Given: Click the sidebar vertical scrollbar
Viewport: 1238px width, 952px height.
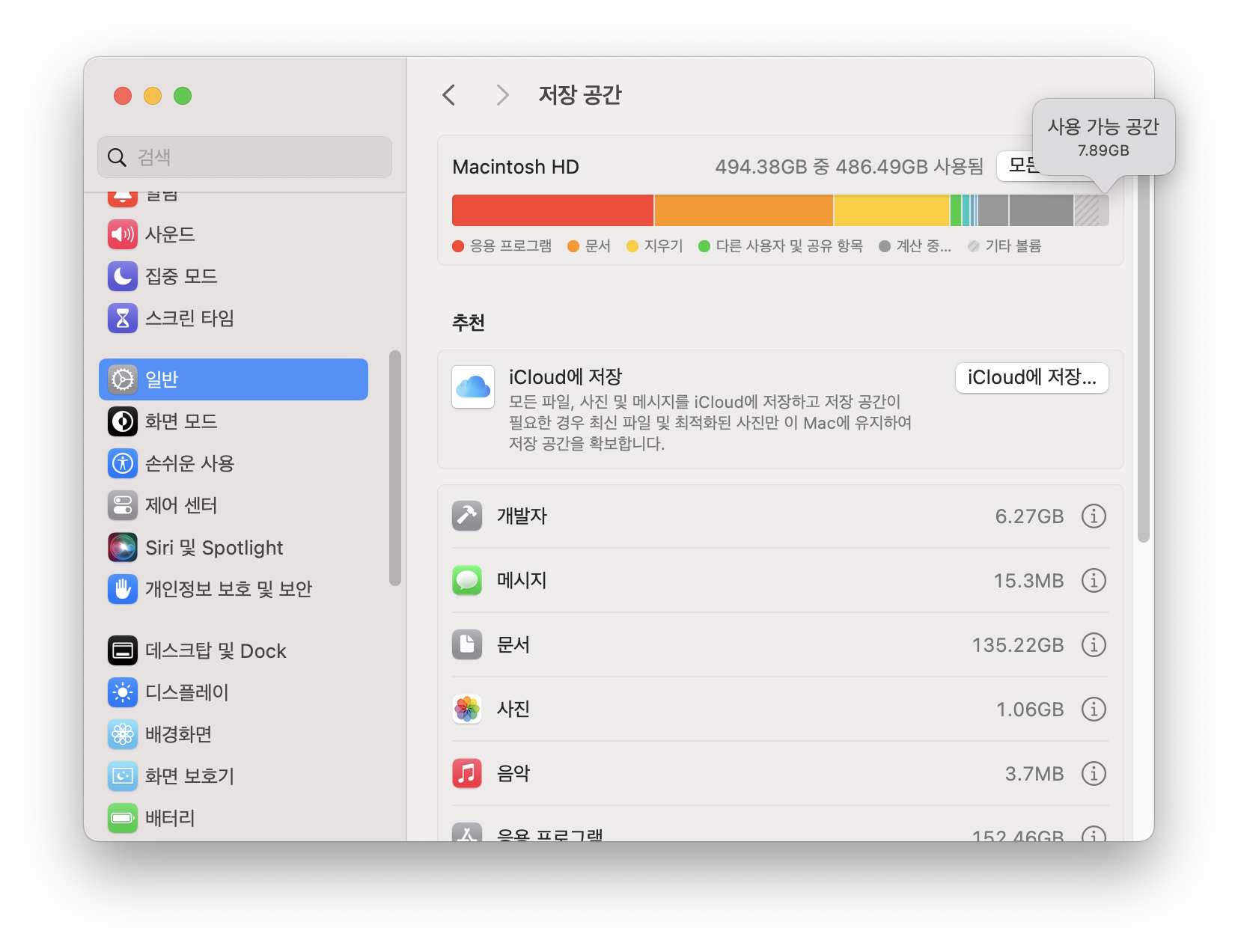Looking at the screenshot, I should 395,469.
